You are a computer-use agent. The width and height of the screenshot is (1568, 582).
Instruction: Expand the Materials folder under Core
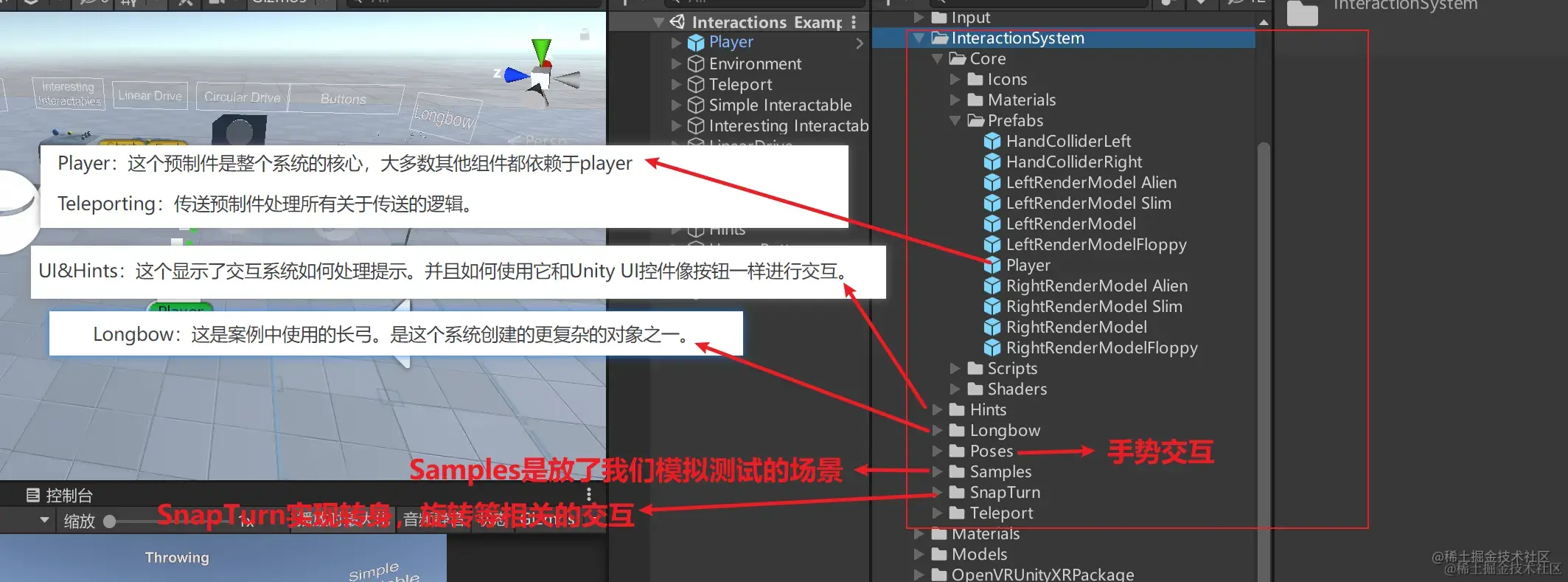click(955, 100)
